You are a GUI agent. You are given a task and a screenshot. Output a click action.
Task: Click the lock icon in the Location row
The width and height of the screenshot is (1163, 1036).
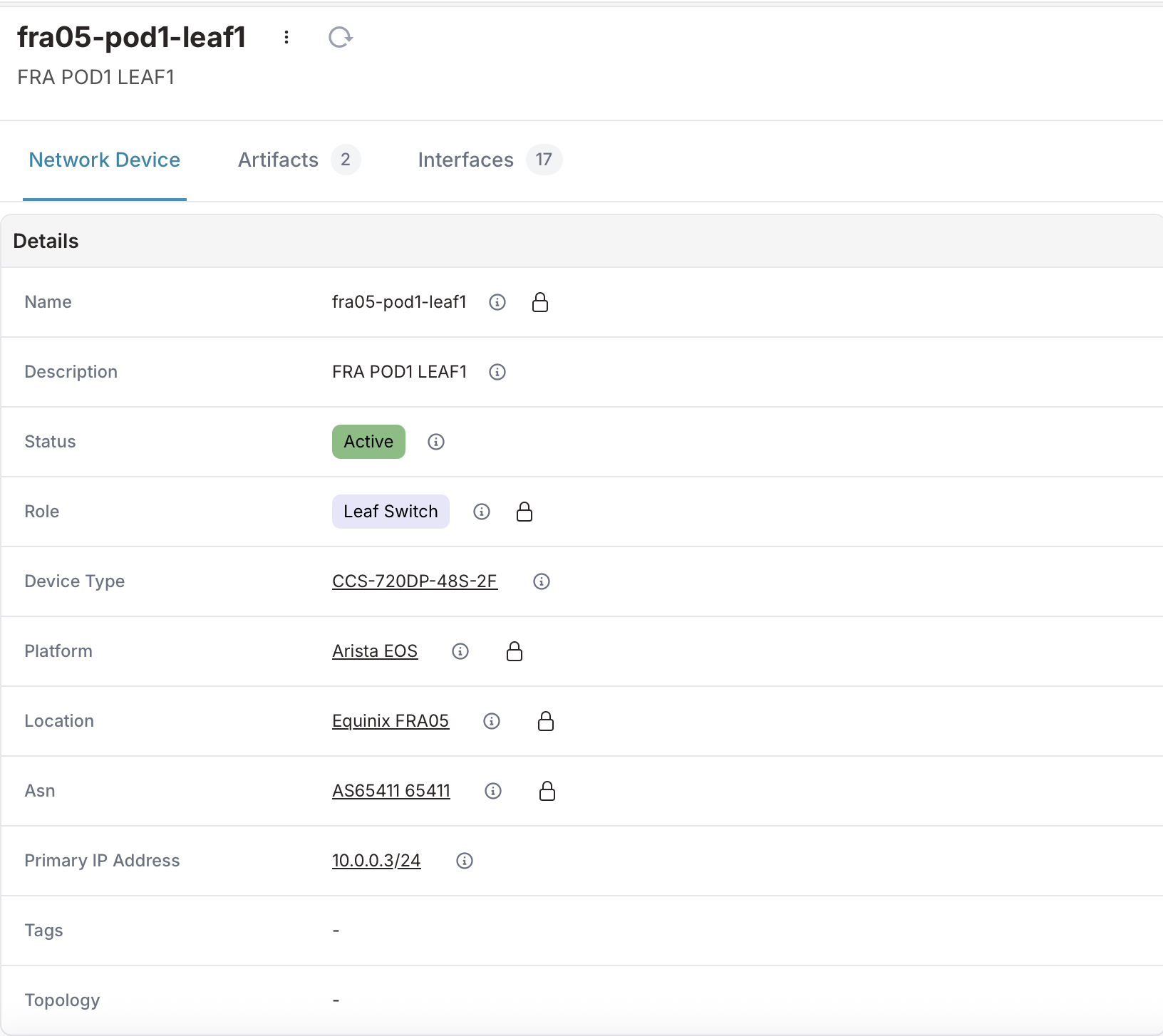point(546,721)
